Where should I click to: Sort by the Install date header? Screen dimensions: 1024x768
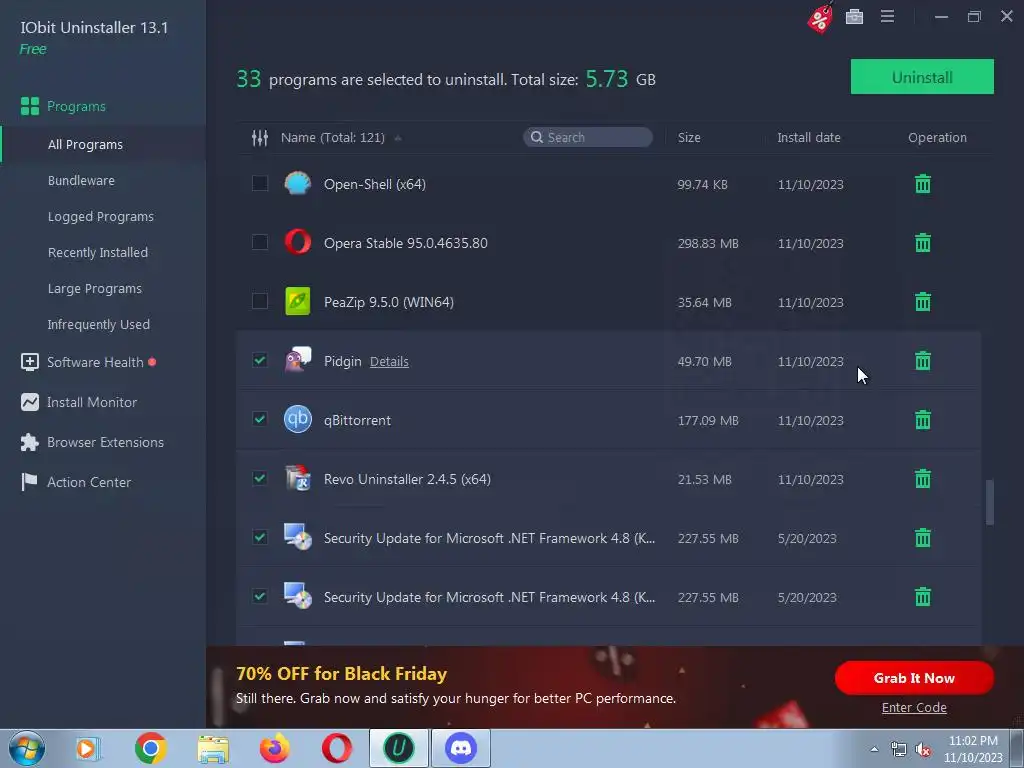click(808, 138)
